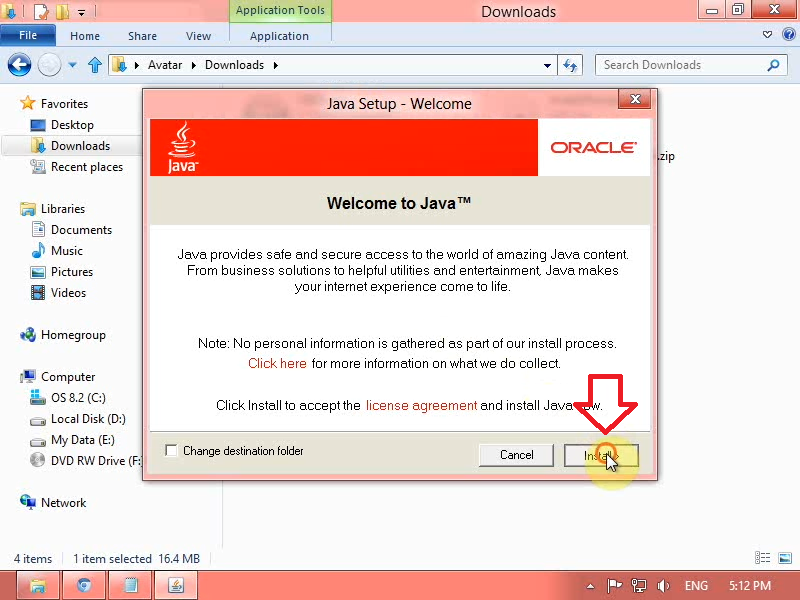The image size is (800, 600).
Task: Open Explorer Help question mark icon
Action: click(788, 34)
